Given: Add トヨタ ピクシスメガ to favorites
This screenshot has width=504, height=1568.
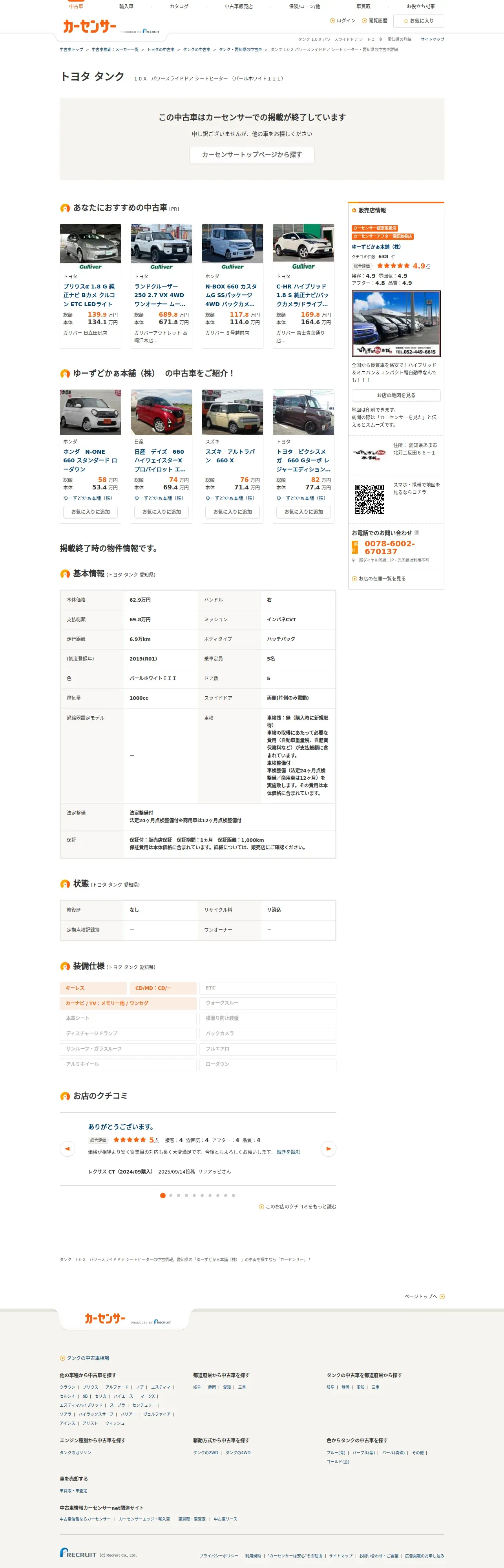Looking at the screenshot, I should (303, 512).
